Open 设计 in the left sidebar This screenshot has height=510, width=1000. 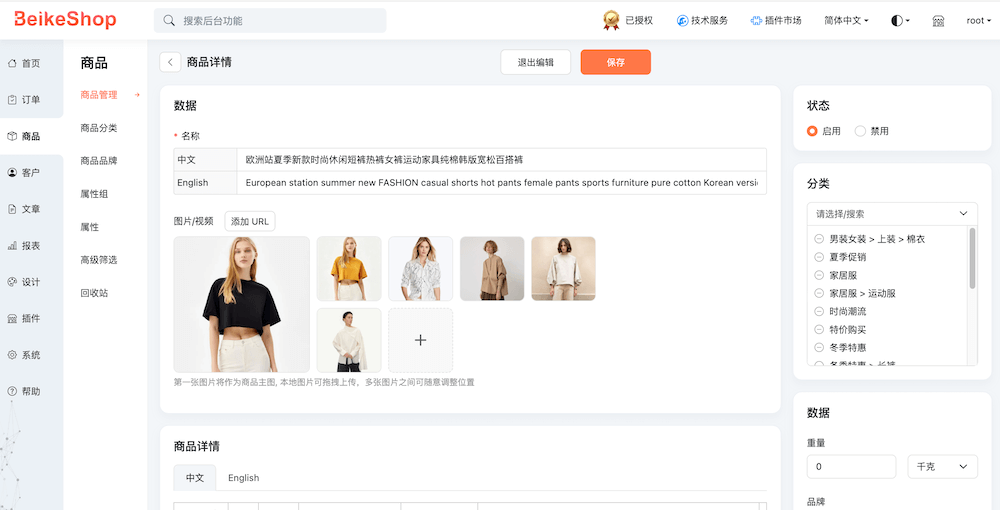24,282
